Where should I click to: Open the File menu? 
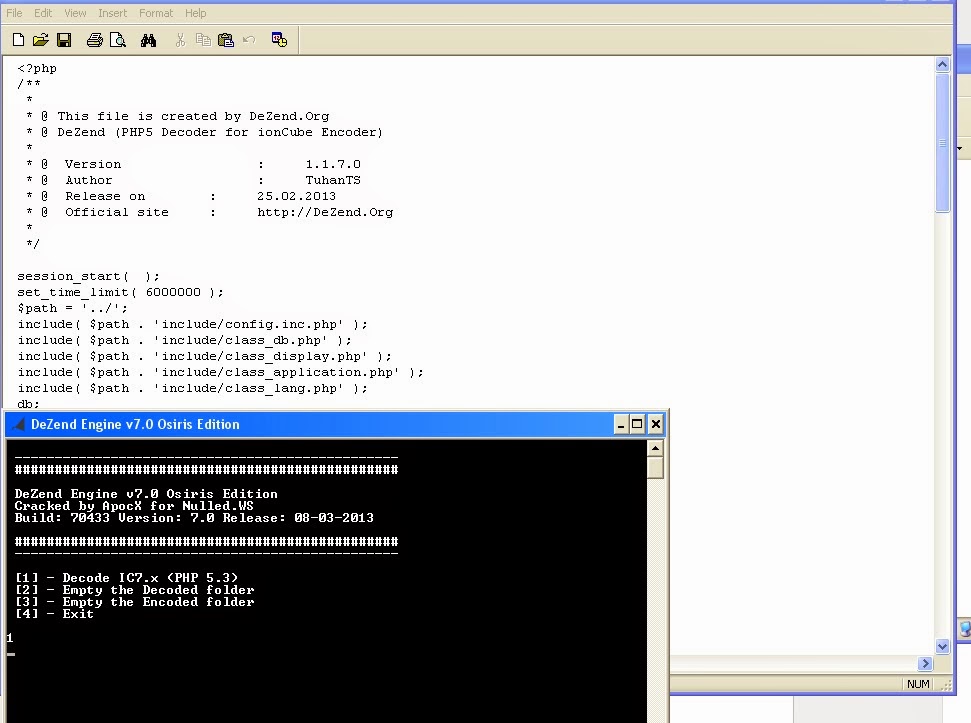click(x=14, y=13)
